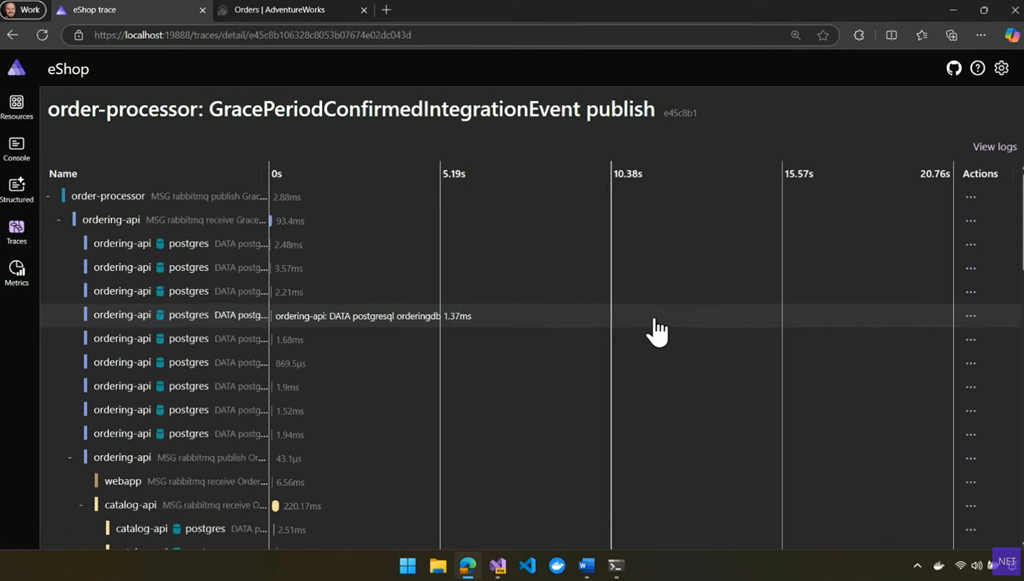The image size is (1024, 581).
Task: Open the Help question mark icon
Action: coord(977,69)
